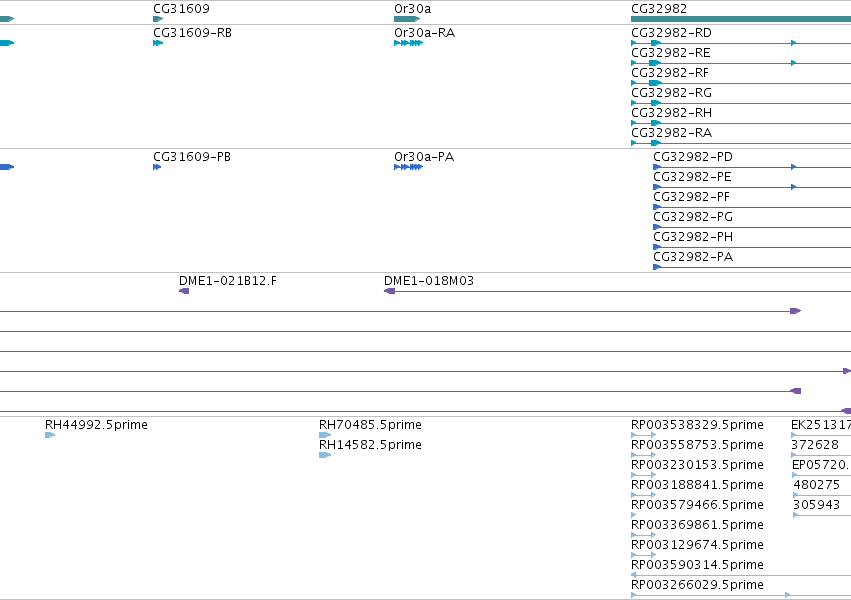Image resolution: width=851 pixels, height=600 pixels.
Task: Select the Or30a gene label
Action: (x=412, y=9)
